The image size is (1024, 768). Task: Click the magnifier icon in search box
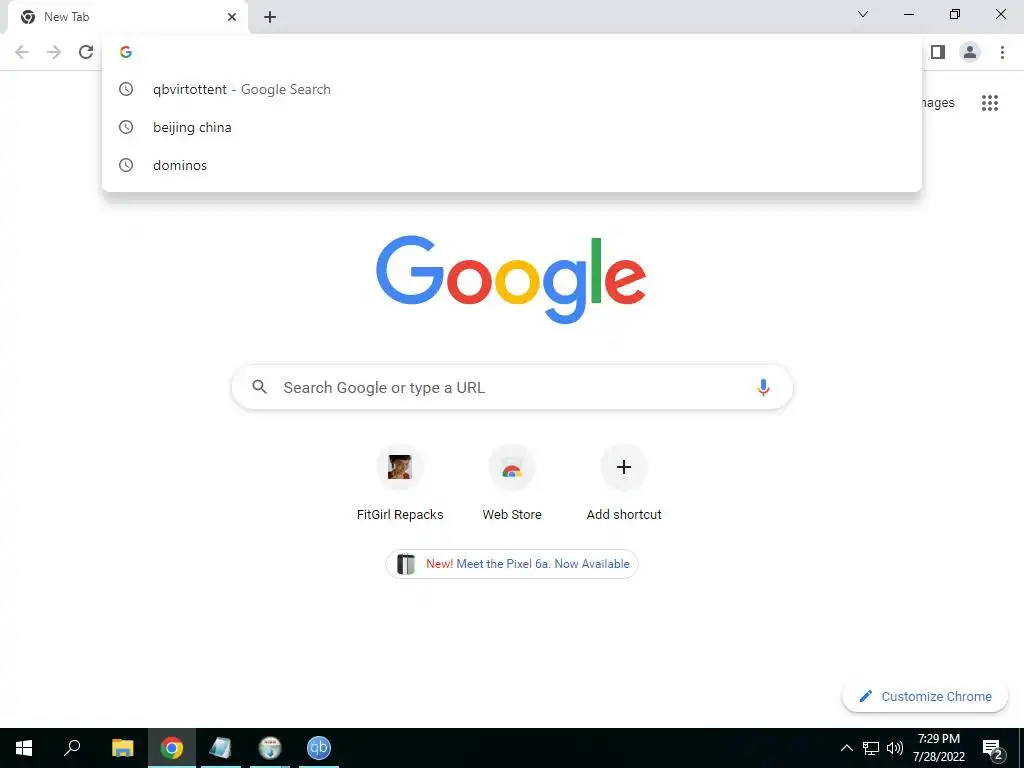(259, 387)
